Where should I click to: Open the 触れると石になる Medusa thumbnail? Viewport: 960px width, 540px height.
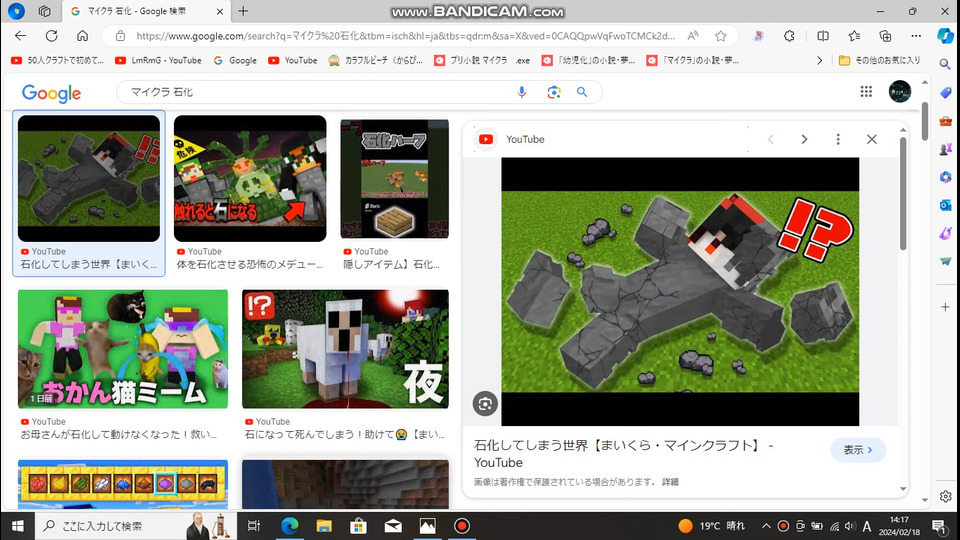pyautogui.click(x=250, y=178)
